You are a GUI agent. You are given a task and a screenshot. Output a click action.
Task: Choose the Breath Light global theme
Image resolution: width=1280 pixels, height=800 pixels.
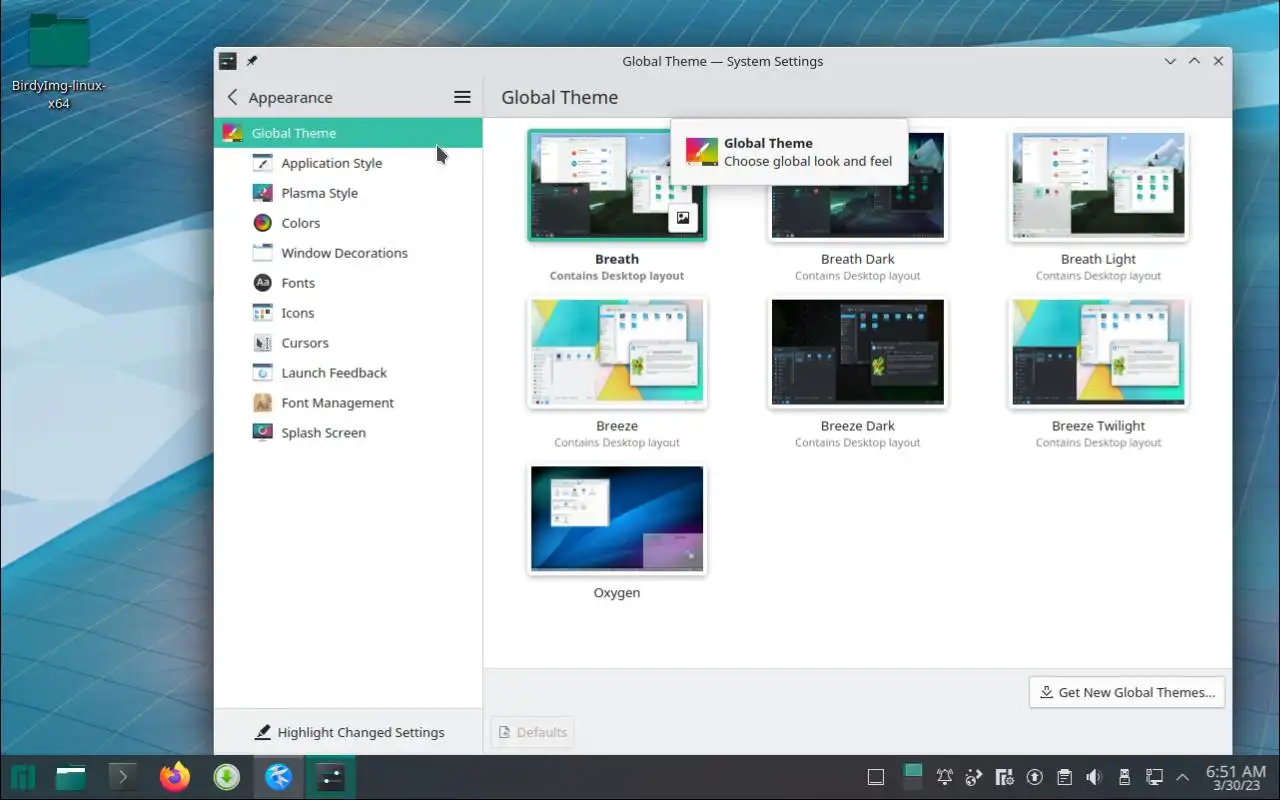click(1098, 205)
